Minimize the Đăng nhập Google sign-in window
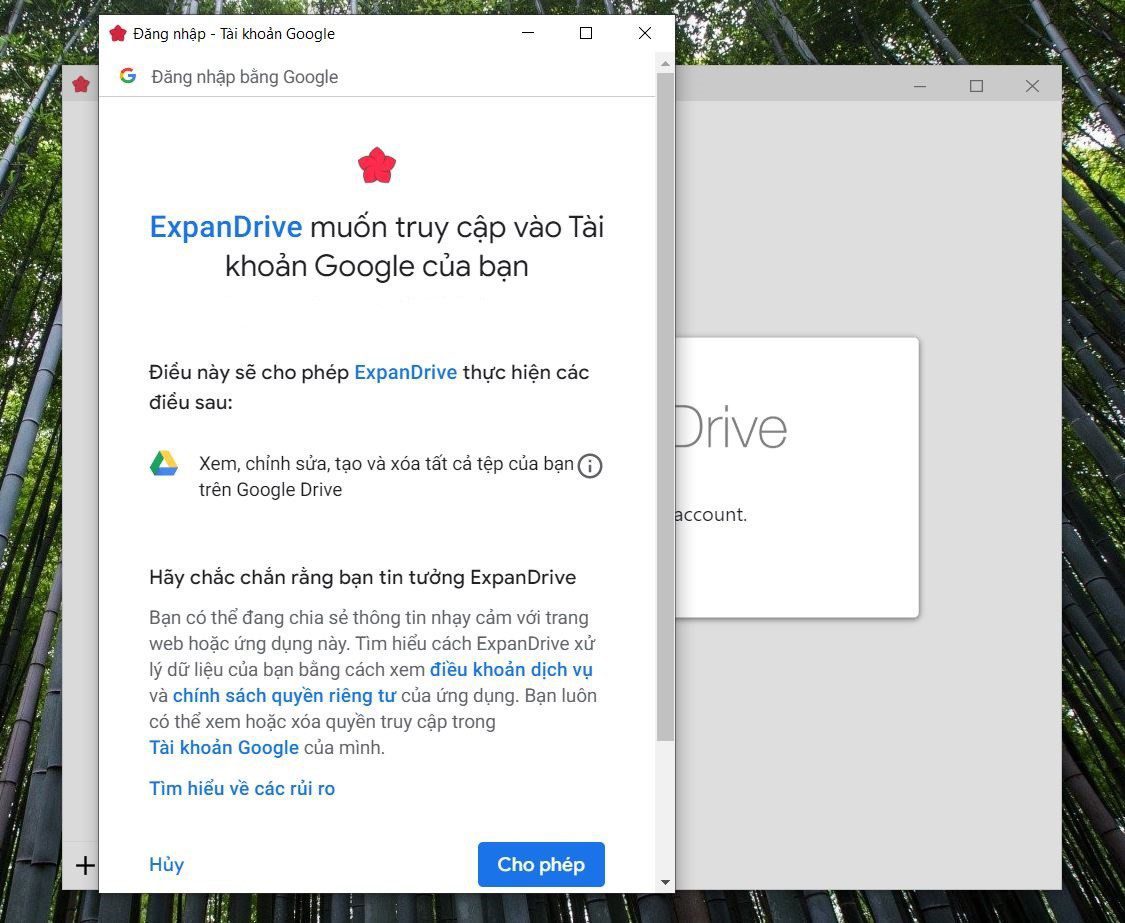The width and height of the screenshot is (1125, 923). click(528, 33)
